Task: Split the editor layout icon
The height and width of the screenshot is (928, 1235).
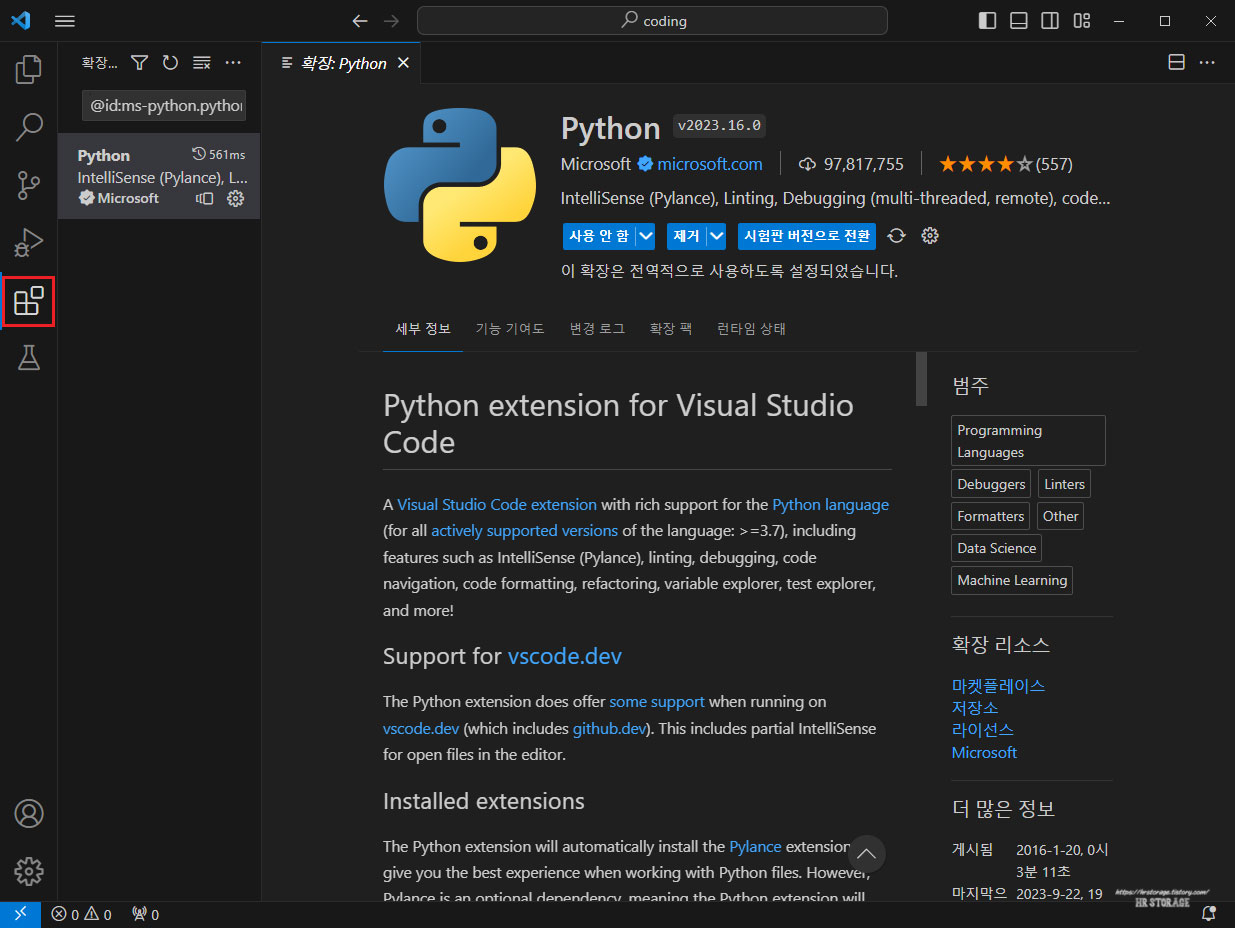Action: coord(1177,63)
